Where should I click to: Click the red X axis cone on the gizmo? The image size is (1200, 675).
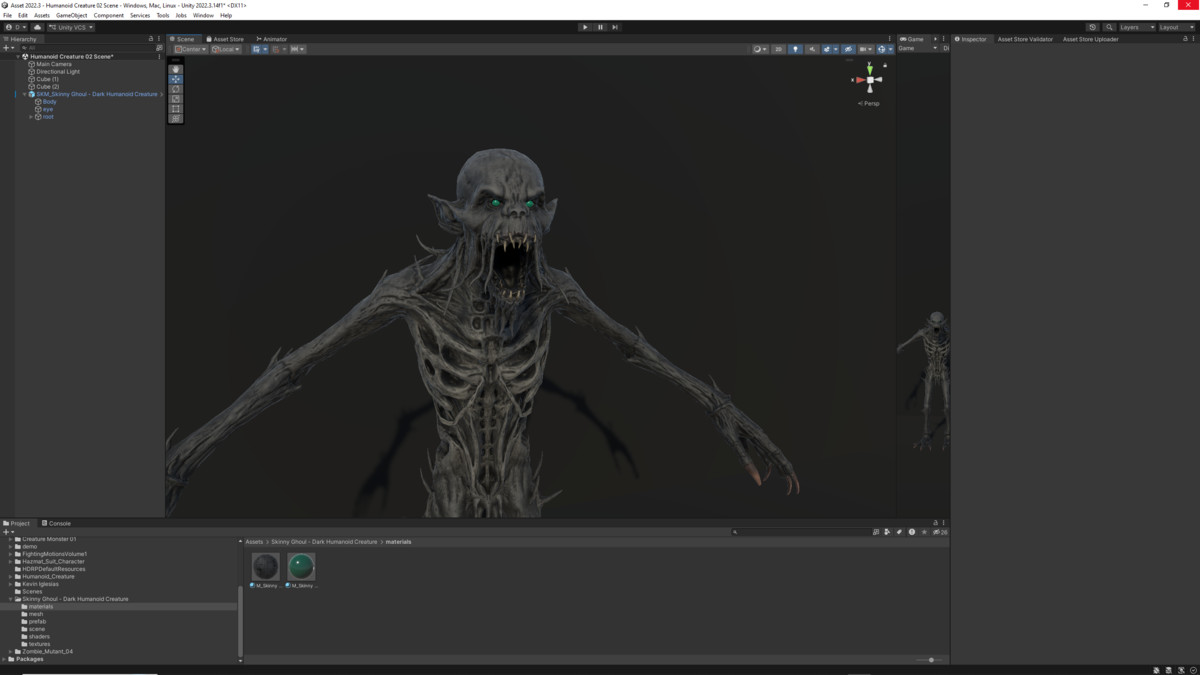pos(859,80)
